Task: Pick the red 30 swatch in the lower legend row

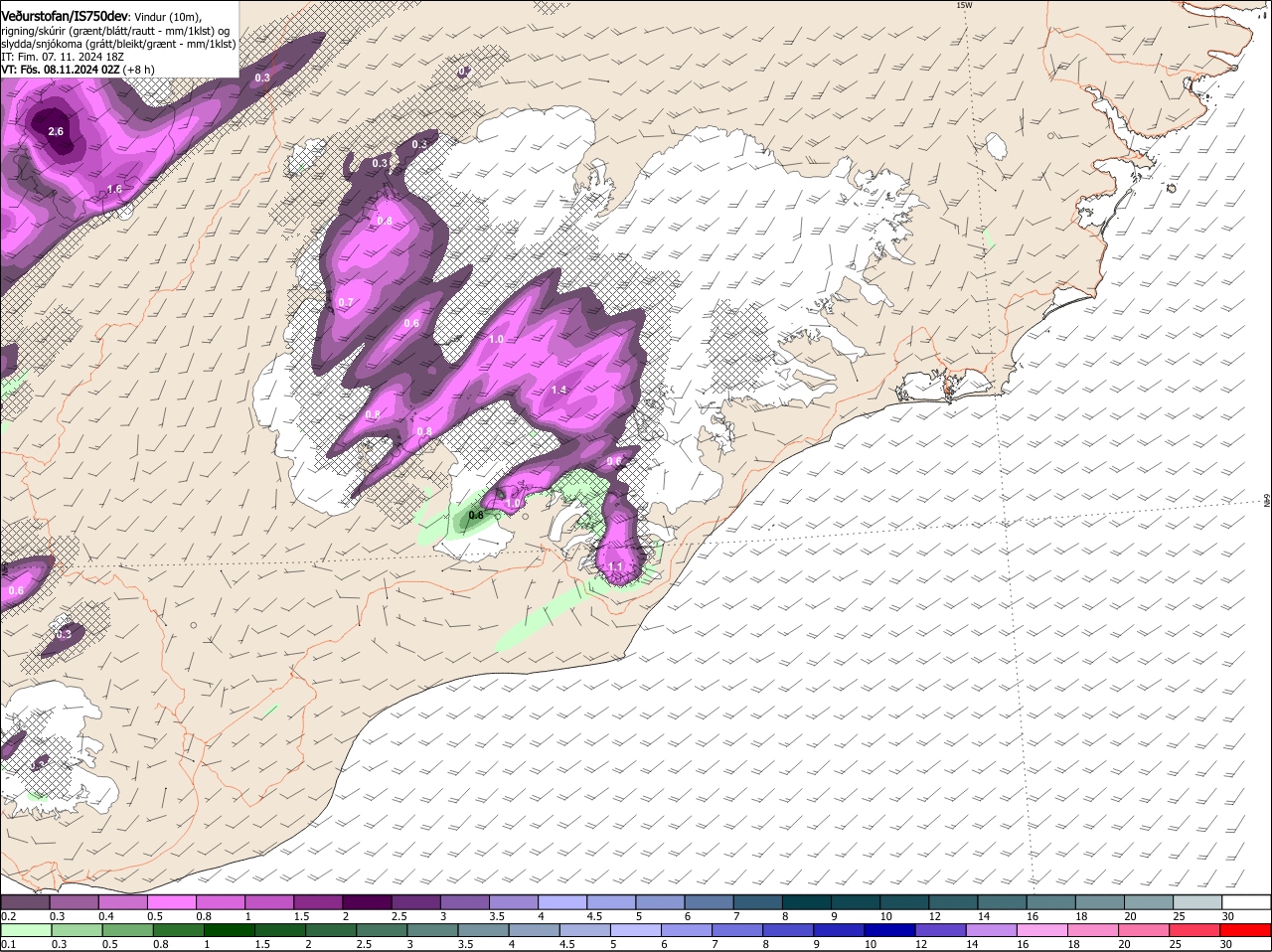Action: [1246, 930]
